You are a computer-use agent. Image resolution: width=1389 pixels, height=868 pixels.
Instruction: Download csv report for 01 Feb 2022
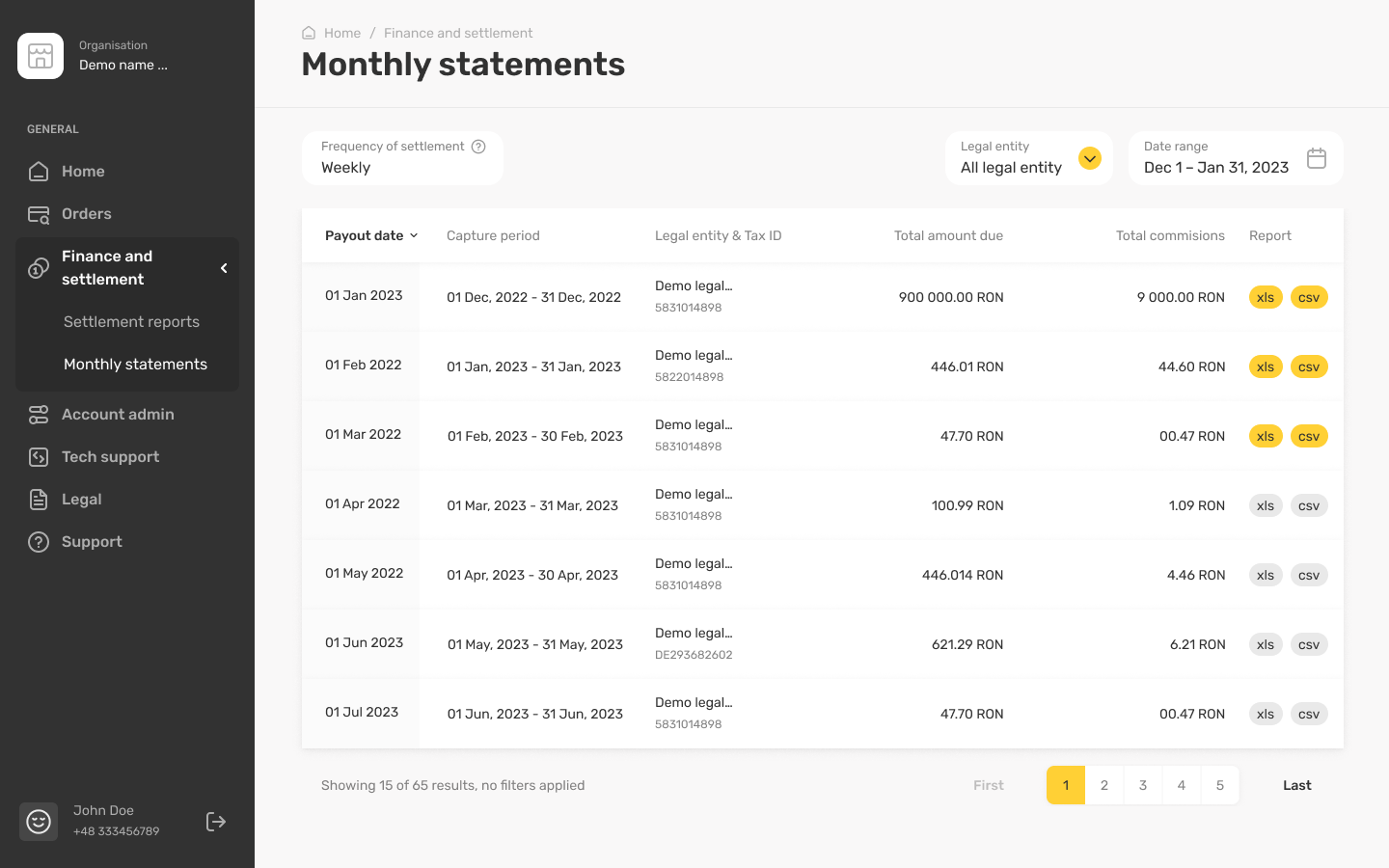tap(1309, 366)
